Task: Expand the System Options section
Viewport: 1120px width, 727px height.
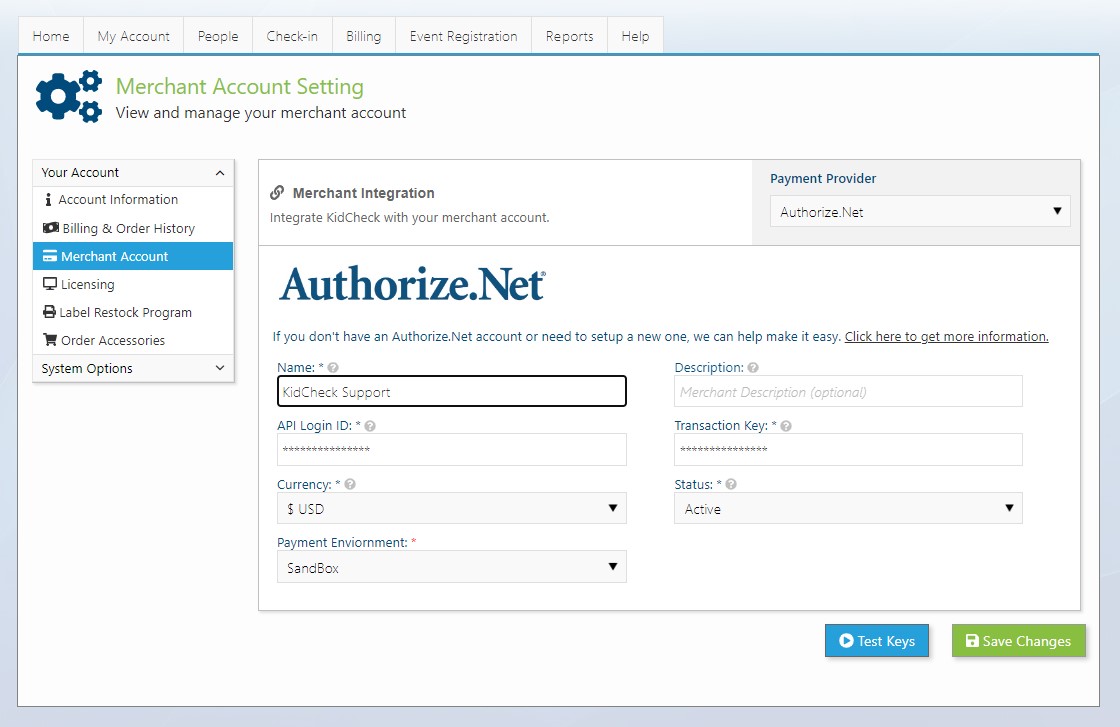Action: point(133,368)
